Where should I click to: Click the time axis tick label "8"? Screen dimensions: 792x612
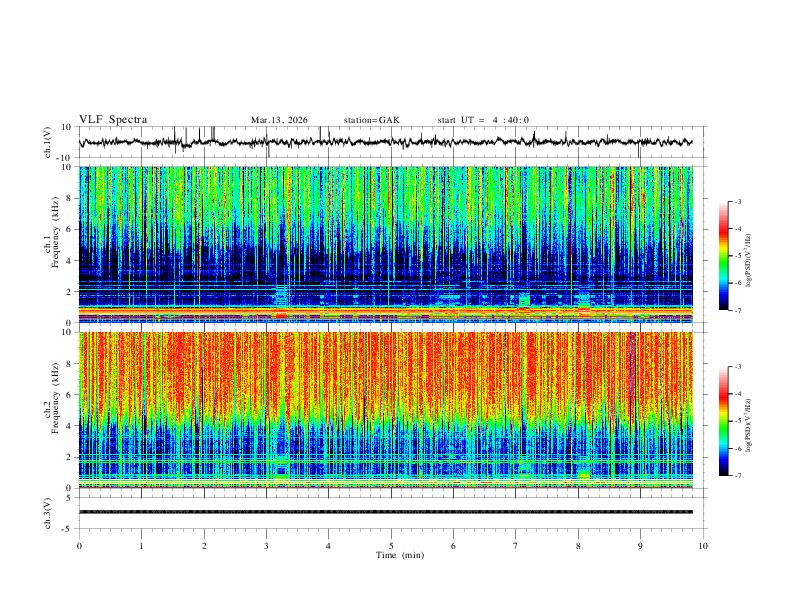[578, 546]
